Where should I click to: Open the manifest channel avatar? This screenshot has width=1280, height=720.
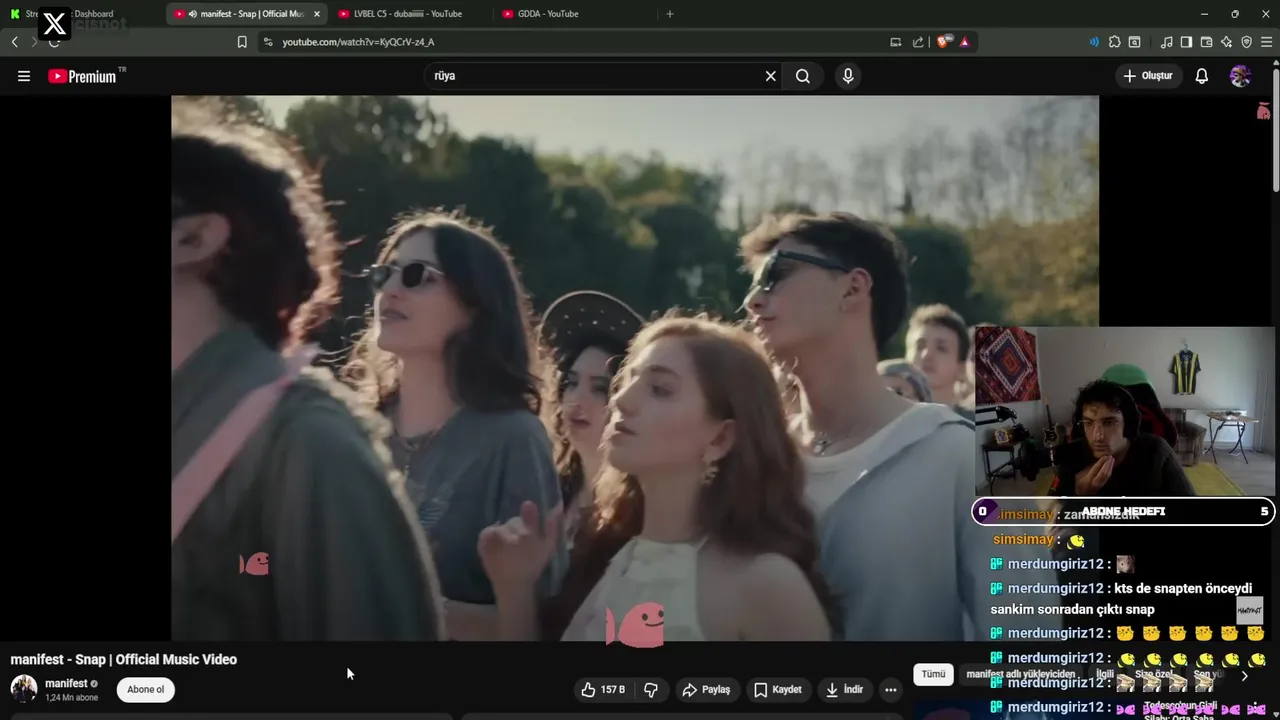click(24, 689)
